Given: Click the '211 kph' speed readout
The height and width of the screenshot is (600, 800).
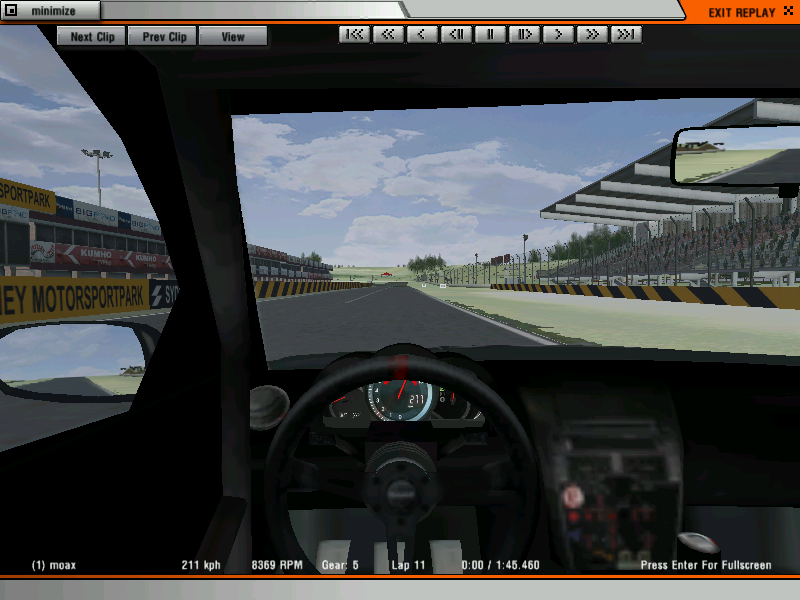Looking at the screenshot, I should [x=201, y=565].
